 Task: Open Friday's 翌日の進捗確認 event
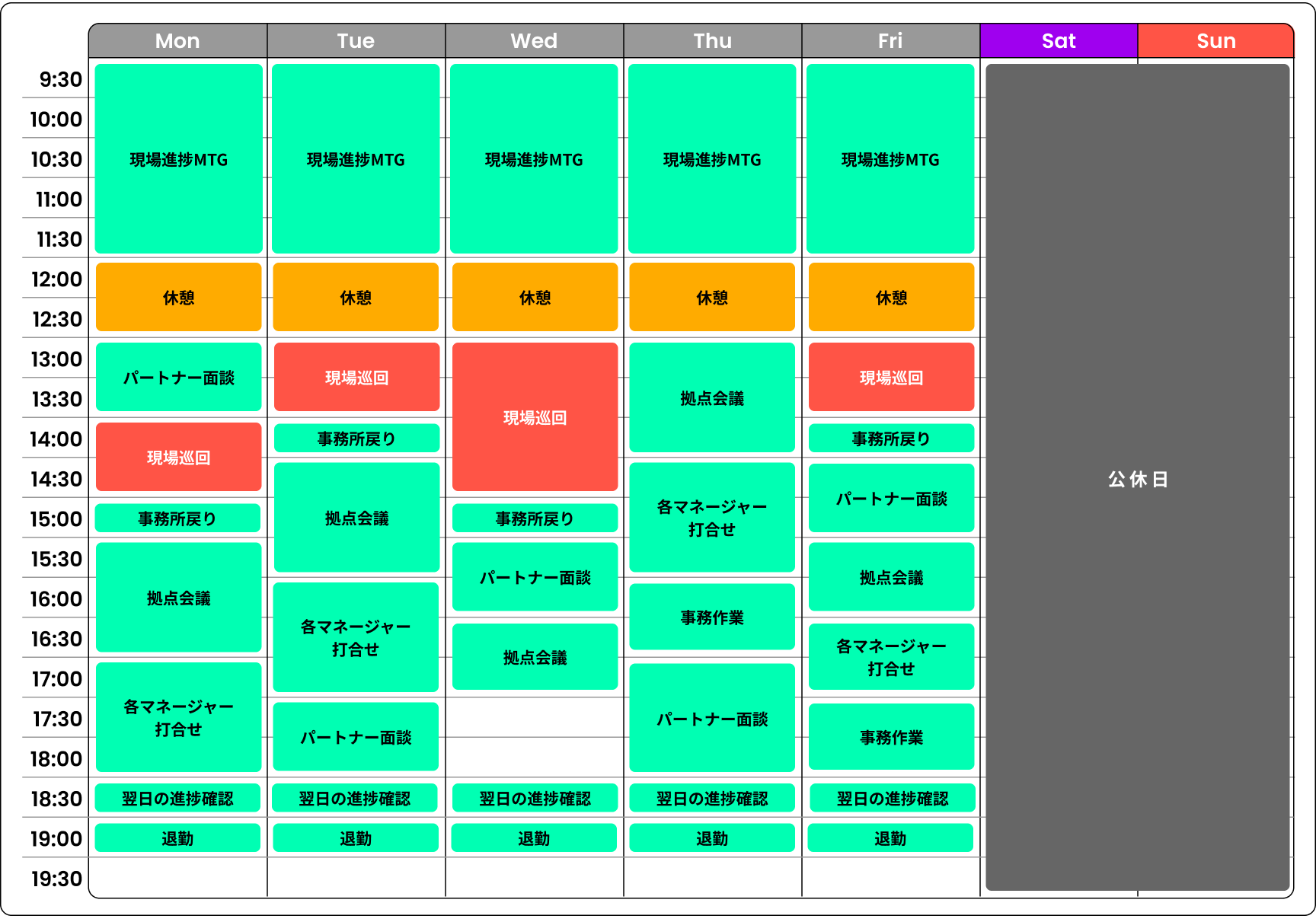coord(891,798)
